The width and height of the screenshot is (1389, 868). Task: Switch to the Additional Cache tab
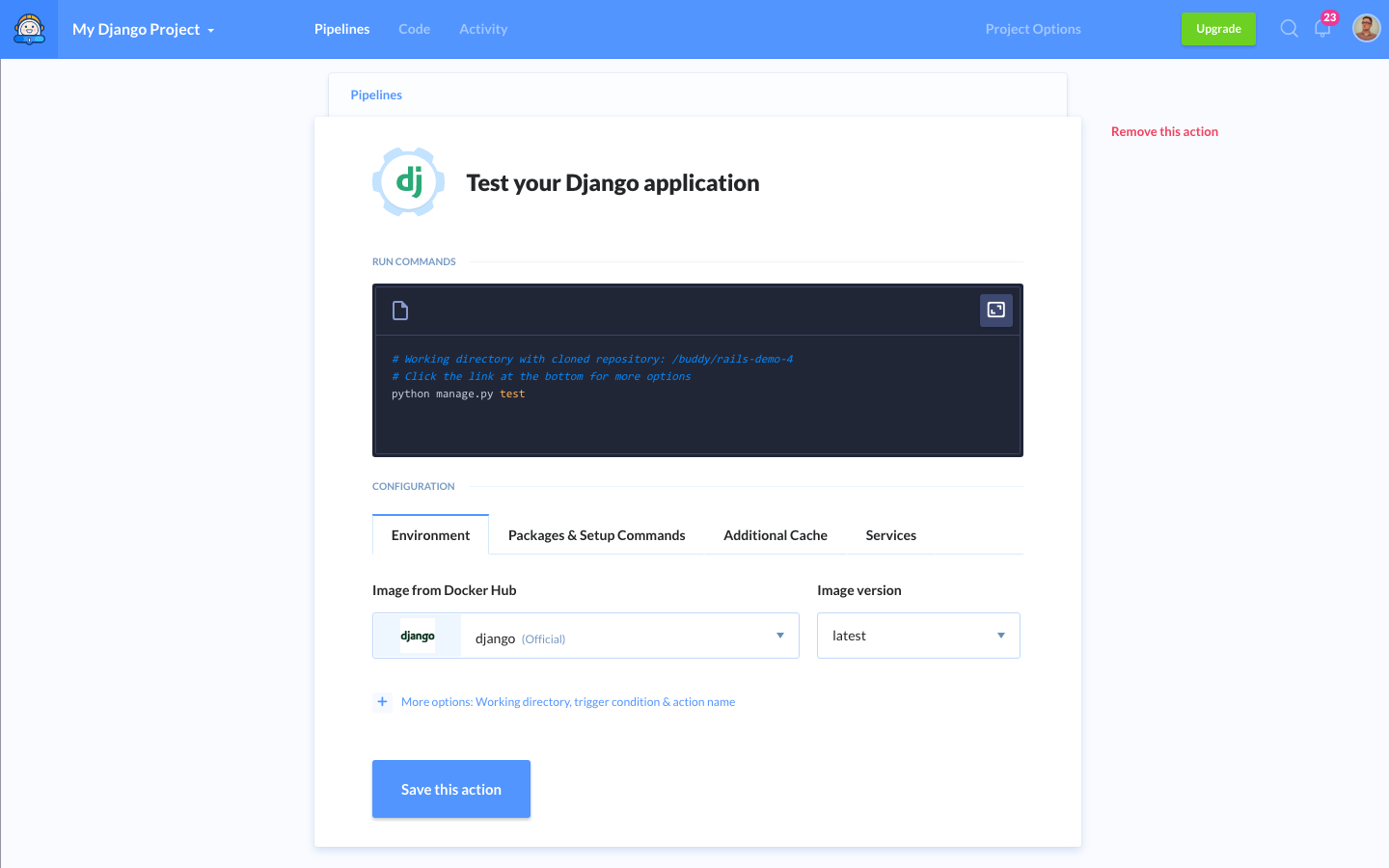[x=776, y=535]
